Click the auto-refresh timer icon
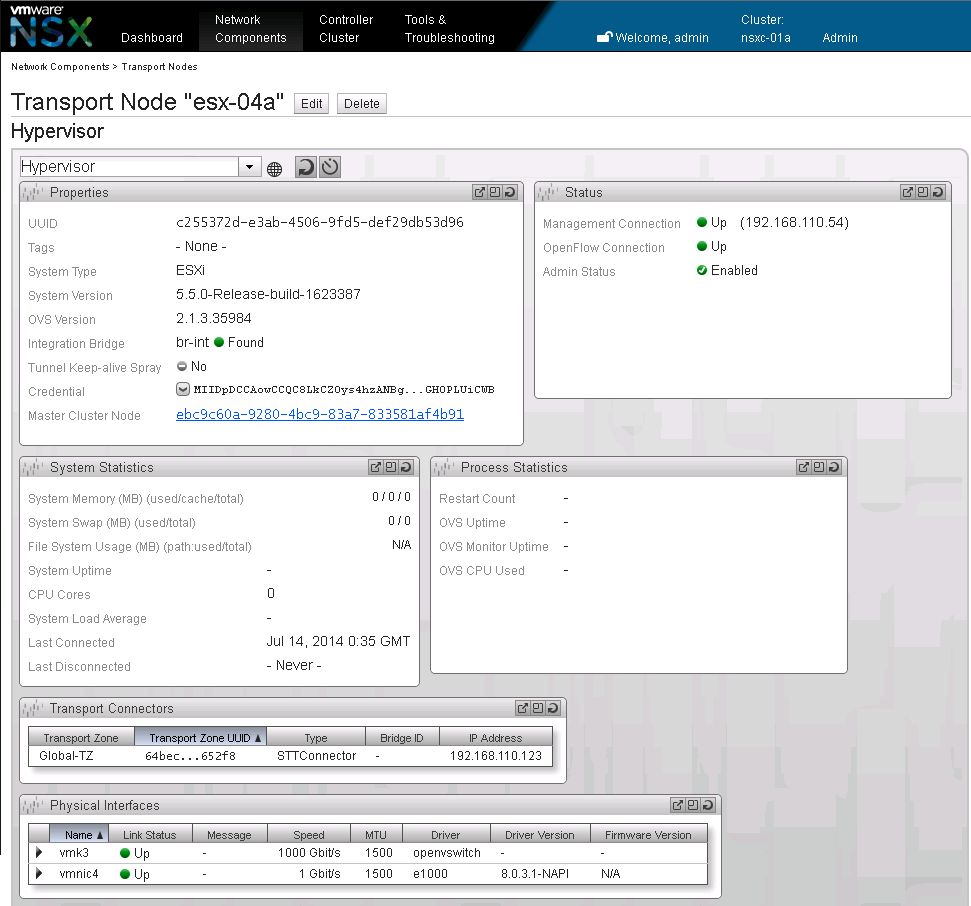This screenshot has height=906, width=971. pyautogui.click(x=330, y=167)
